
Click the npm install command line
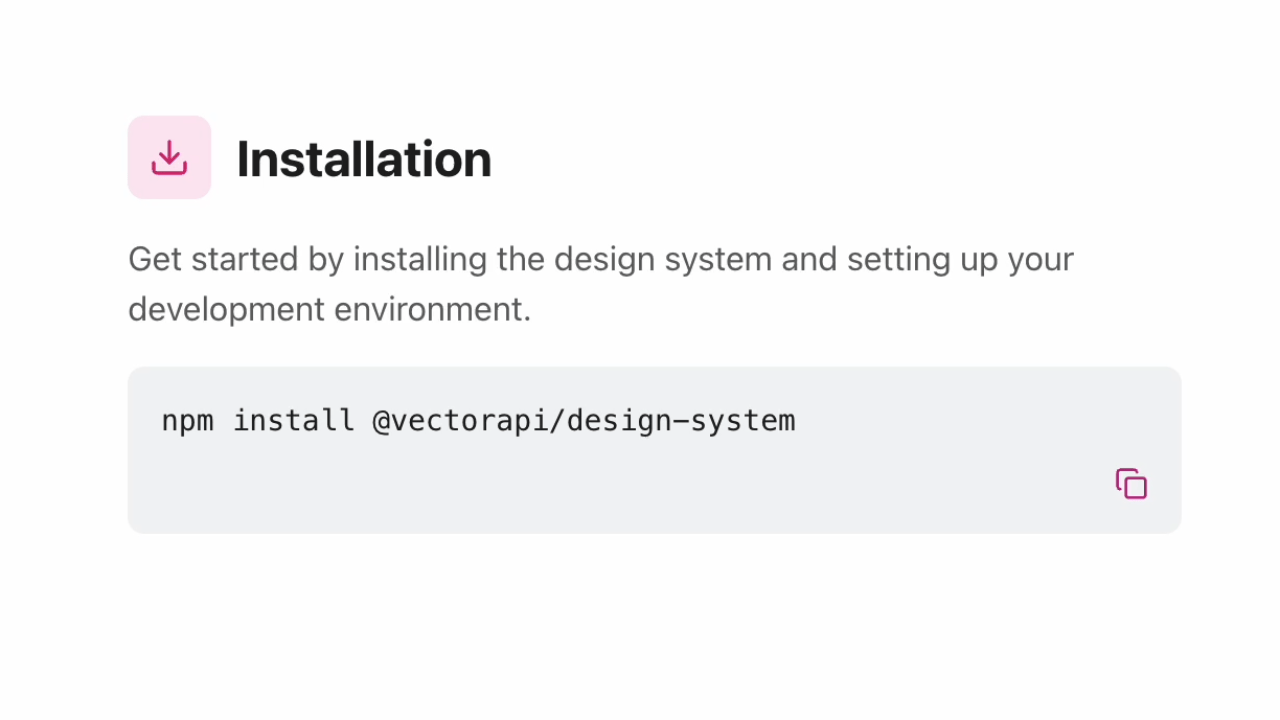(478, 420)
